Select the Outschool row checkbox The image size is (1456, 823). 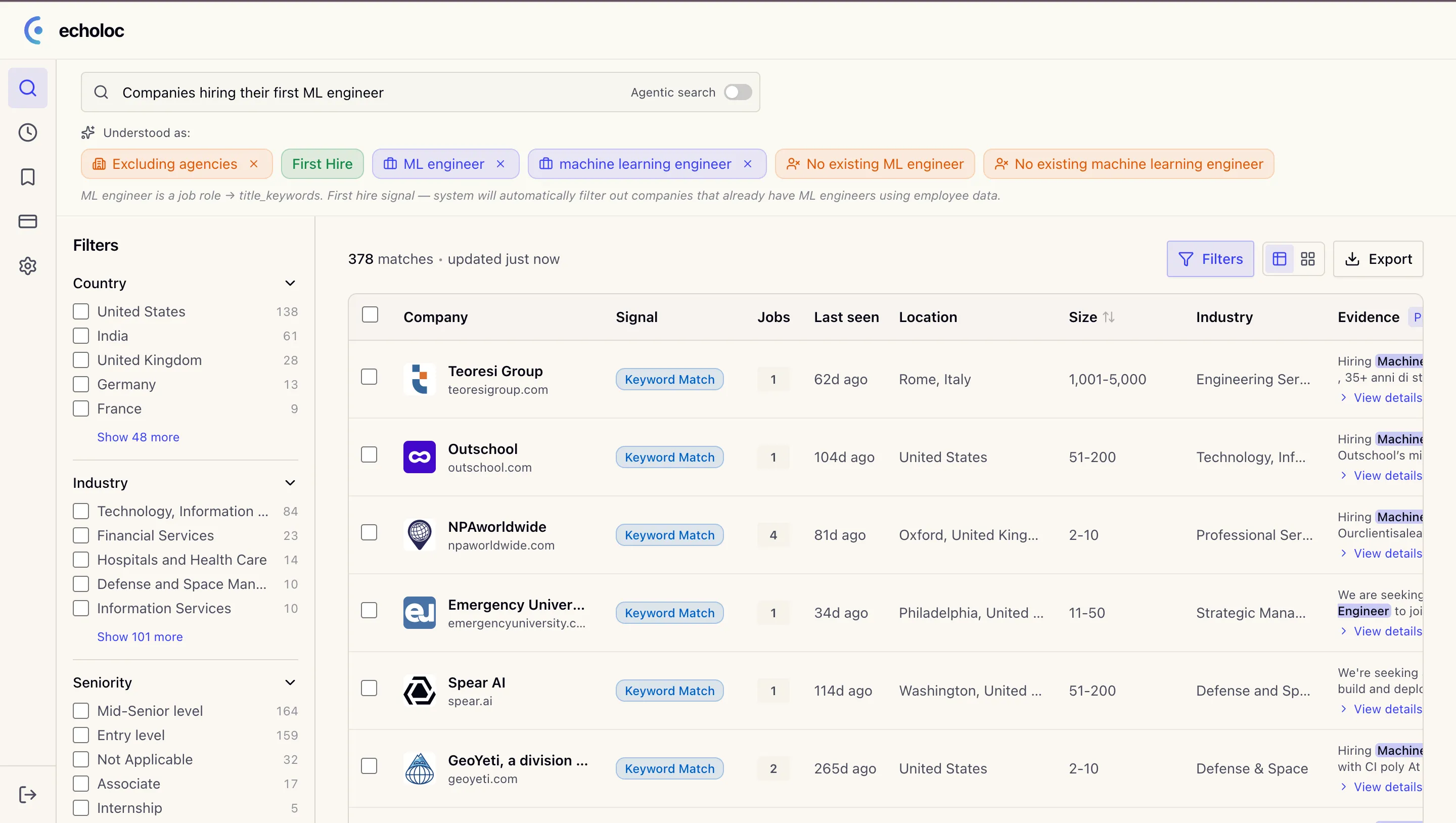click(369, 454)
